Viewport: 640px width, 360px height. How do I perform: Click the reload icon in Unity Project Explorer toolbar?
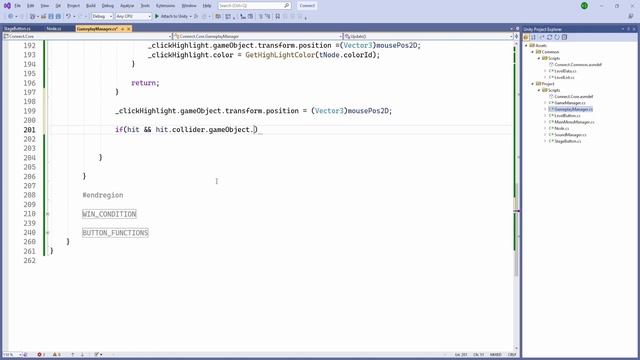click(x=557, y=37)
